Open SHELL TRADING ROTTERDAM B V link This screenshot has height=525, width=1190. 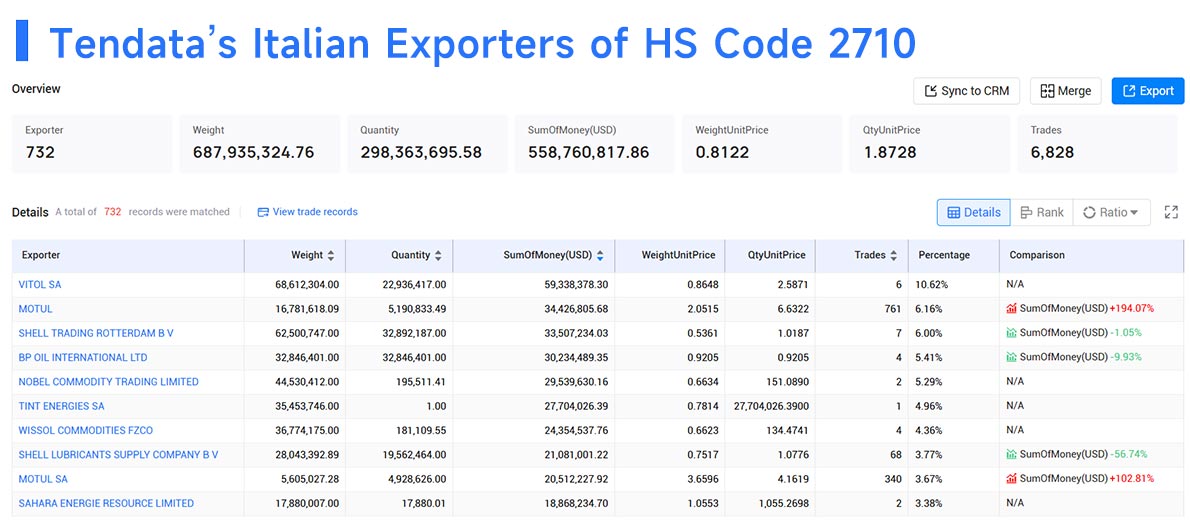tap(96, 333)
